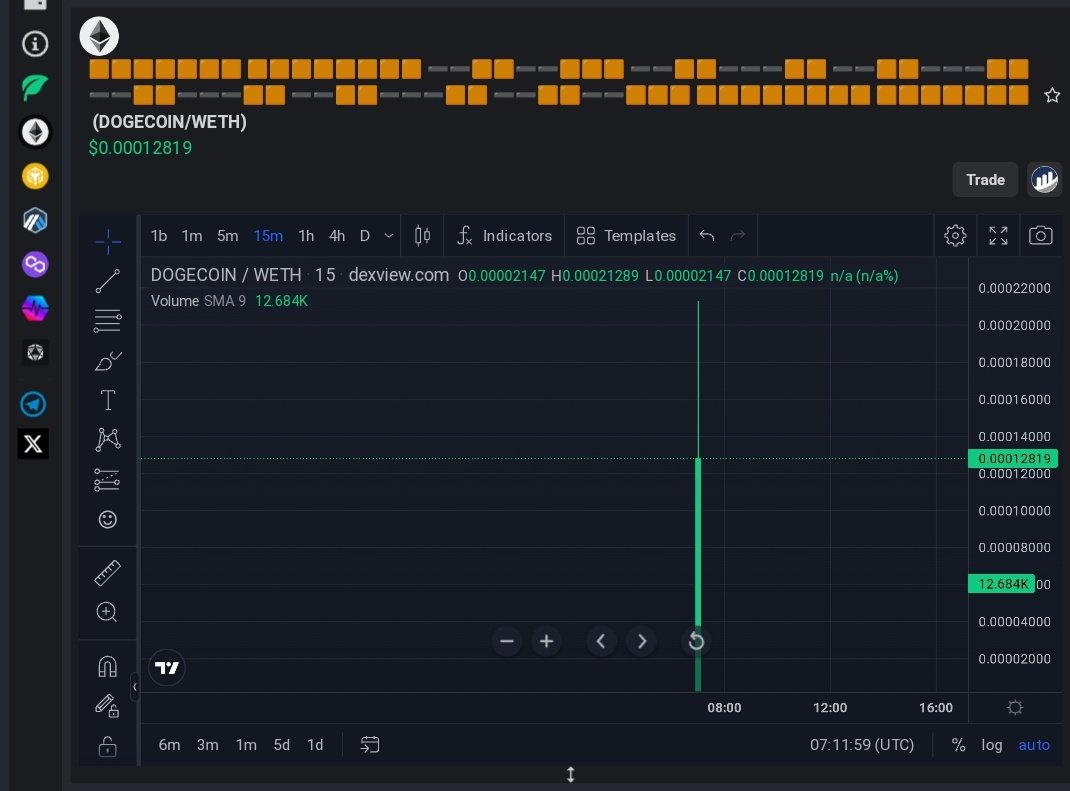Image resolution: width=1070 pixels, height=791 pixels.
Task: Activate the zoom-in magnifier tool
Action: [x=107, y=612]
